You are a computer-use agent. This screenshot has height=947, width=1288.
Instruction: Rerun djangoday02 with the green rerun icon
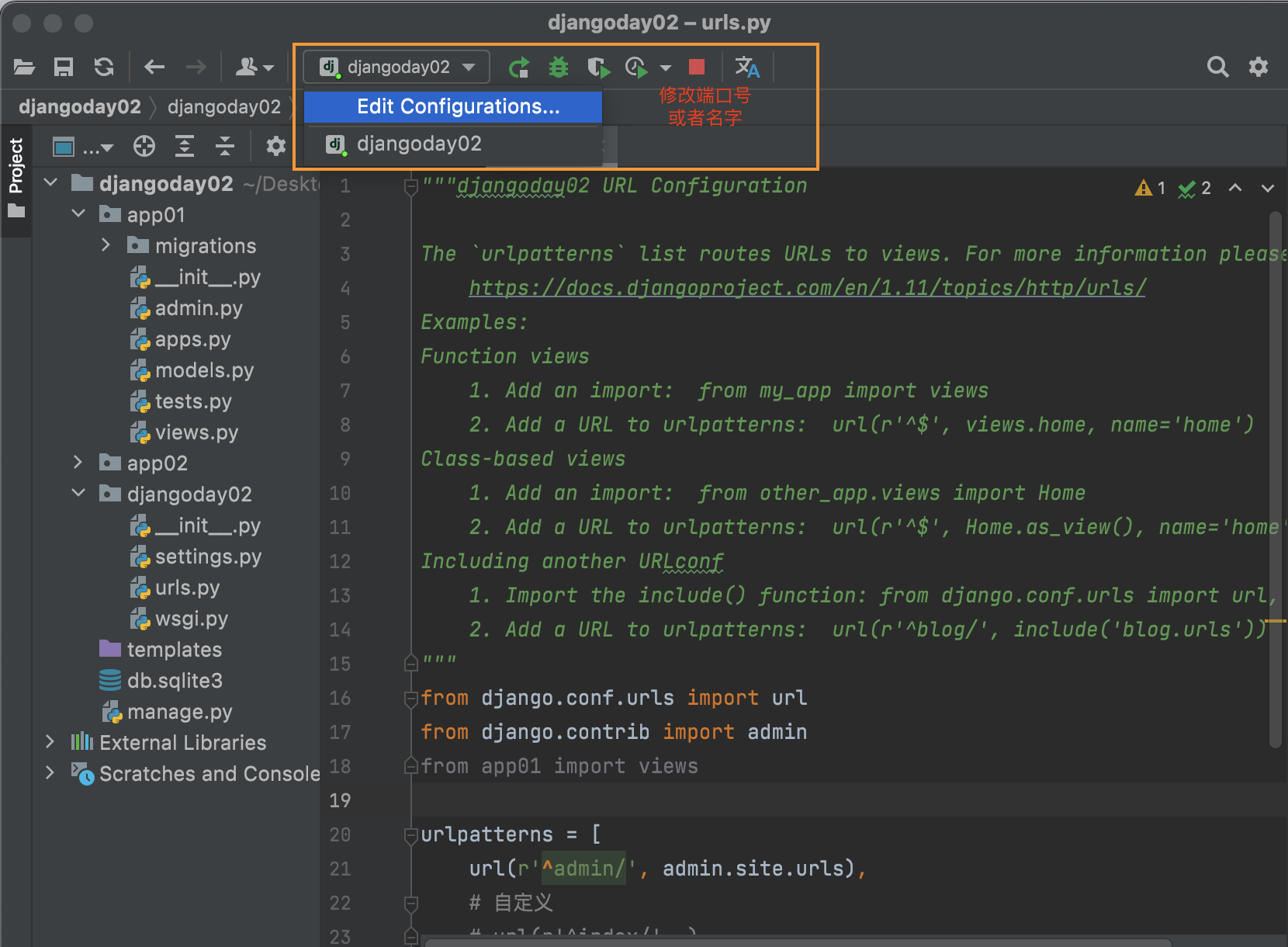[x=518, y=68]
